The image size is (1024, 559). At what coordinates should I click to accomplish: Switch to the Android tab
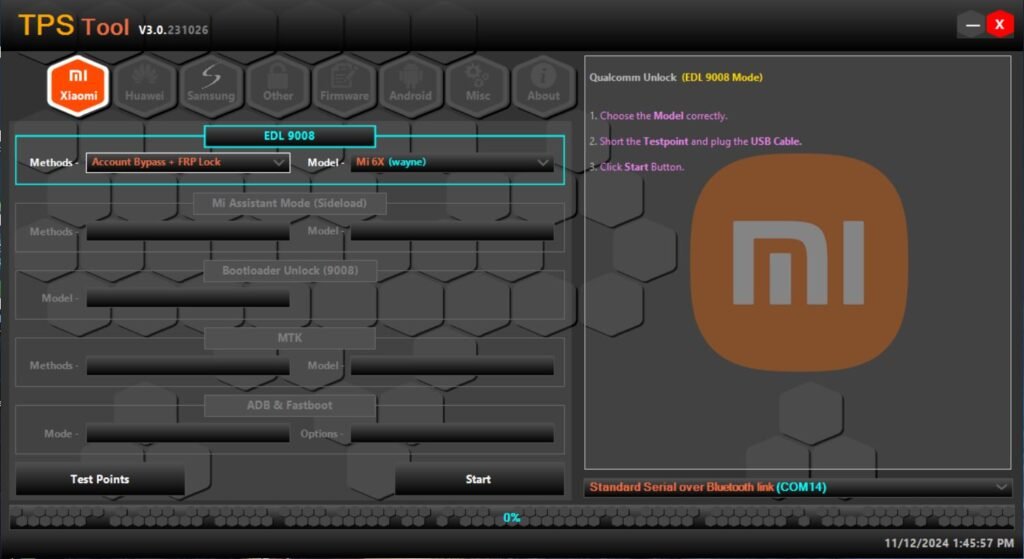pyautogui.click(x=411, y=86)
